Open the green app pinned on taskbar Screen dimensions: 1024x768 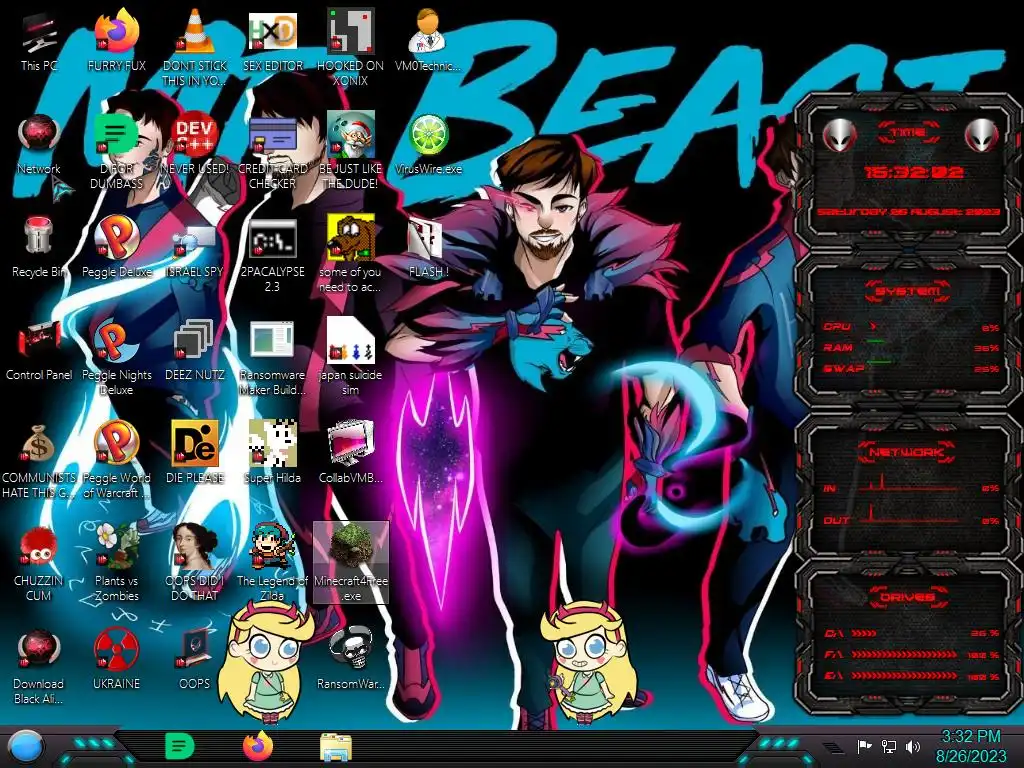(x=180, y=746)
